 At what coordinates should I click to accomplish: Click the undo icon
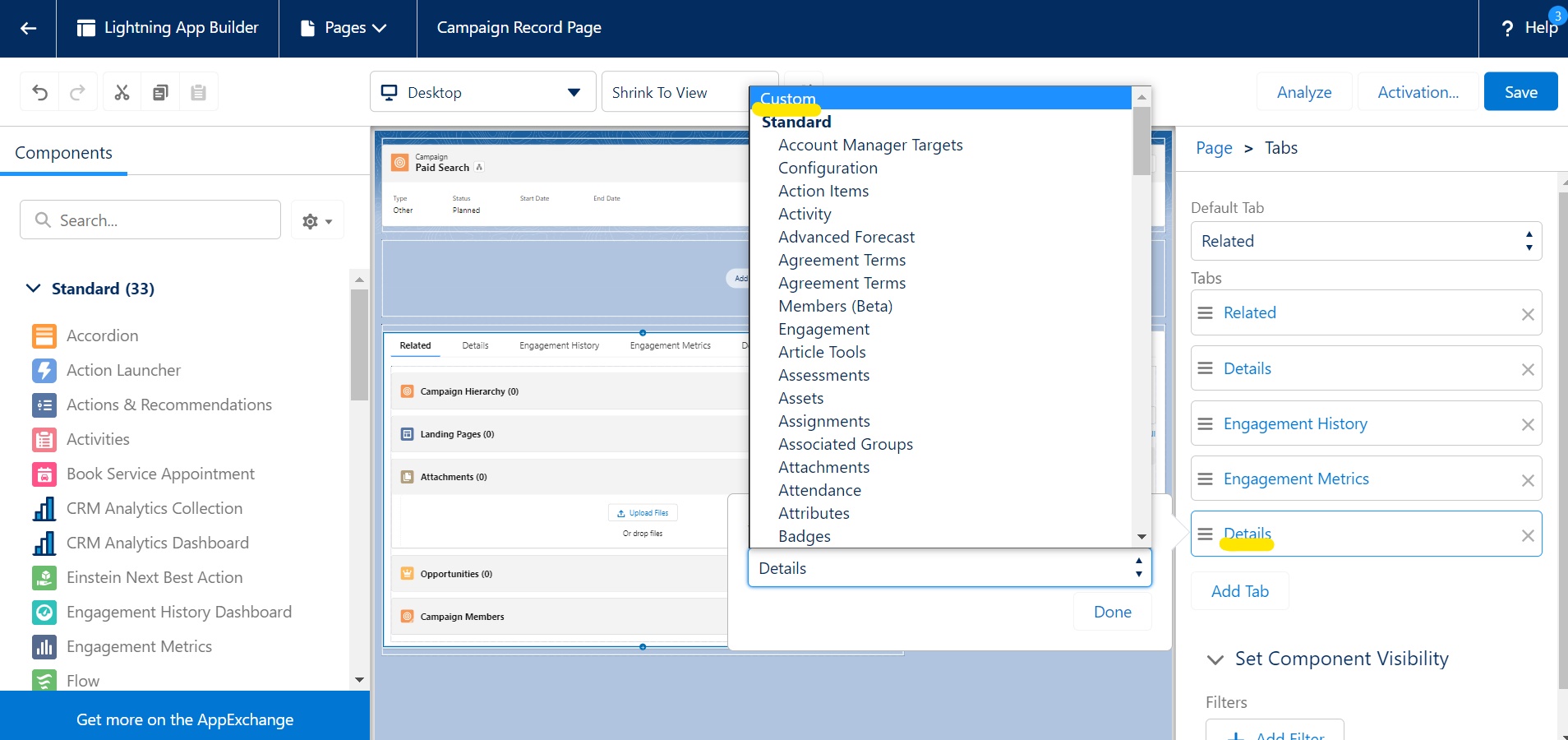point(39,92)
